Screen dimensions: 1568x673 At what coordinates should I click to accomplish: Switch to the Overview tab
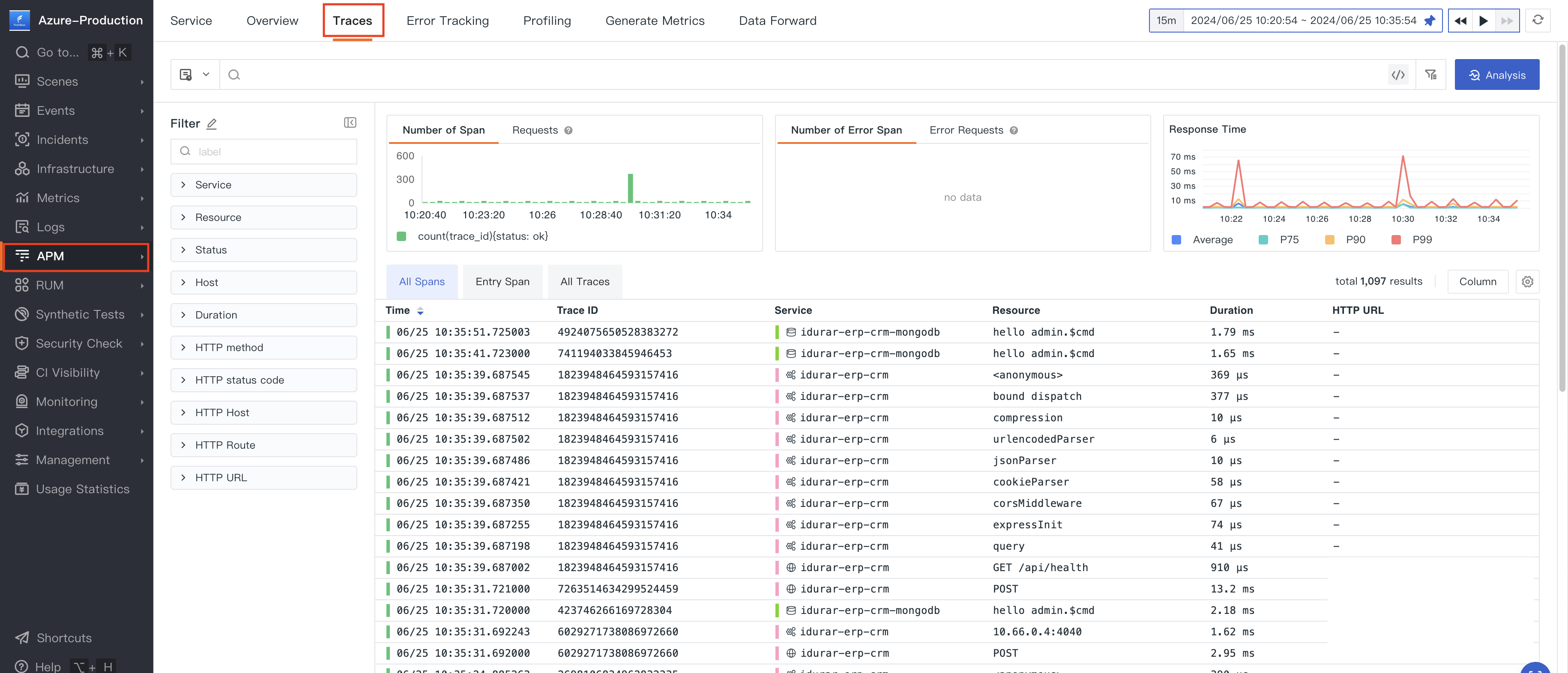click(272, 21)
